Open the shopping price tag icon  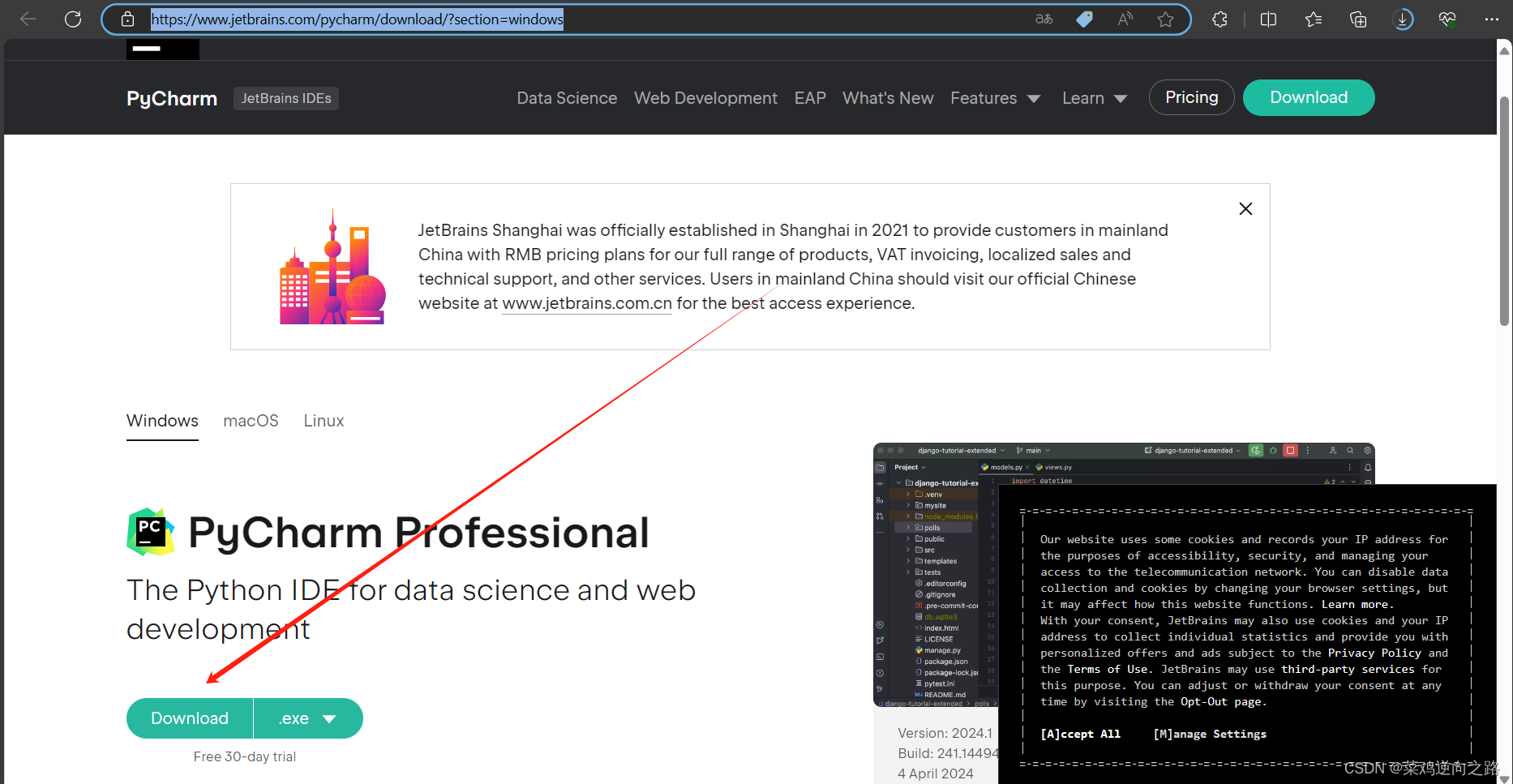pyautogui.click(x=1086, y=19)
